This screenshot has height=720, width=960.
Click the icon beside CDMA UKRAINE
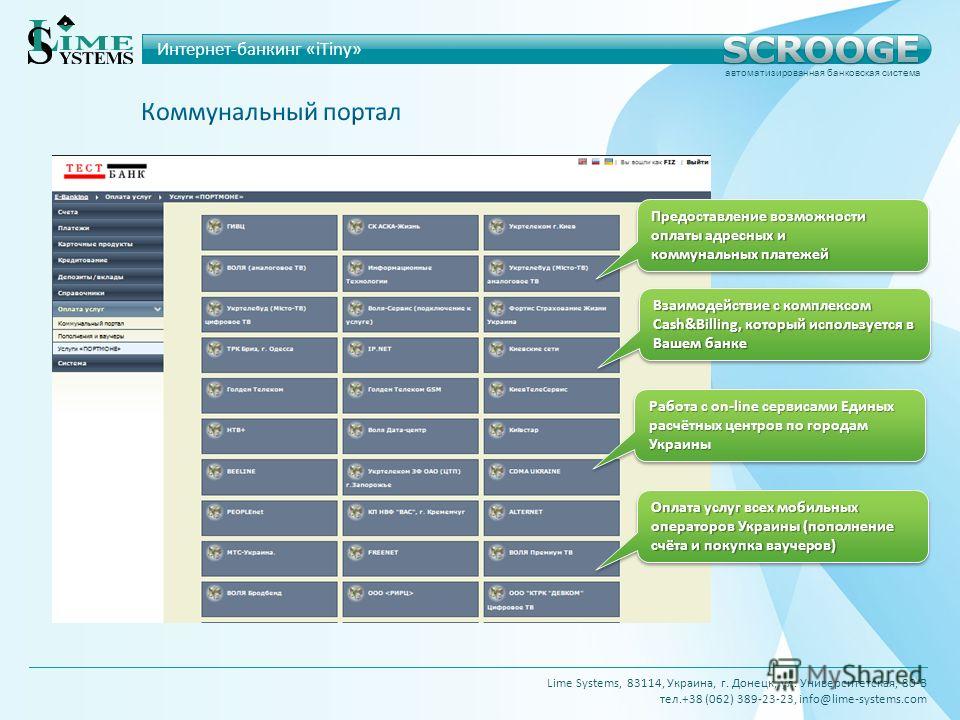click(497, 471)
